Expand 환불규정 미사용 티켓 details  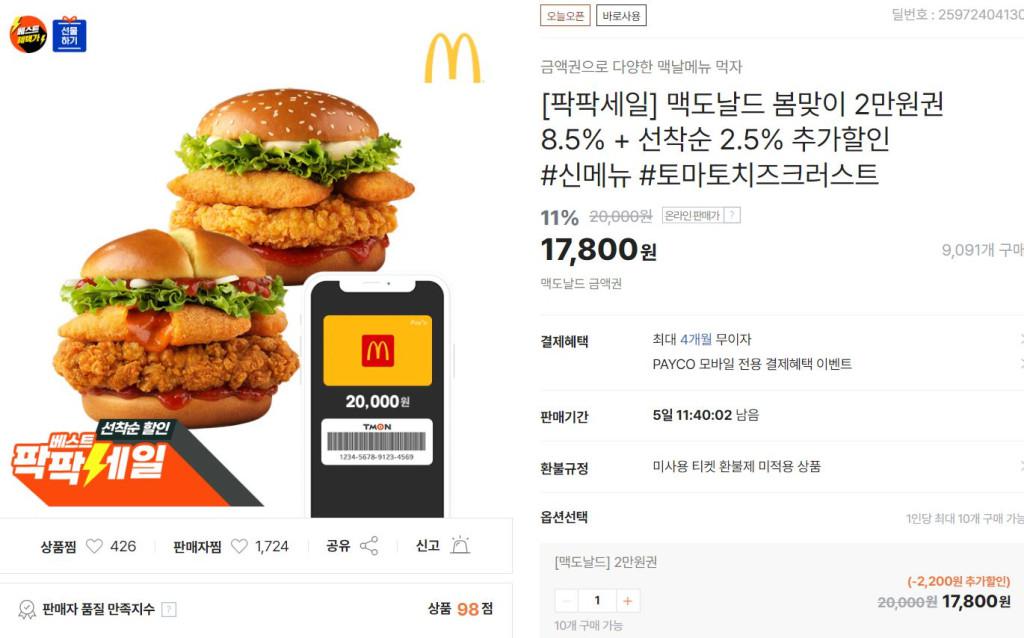coord(1021,466)
